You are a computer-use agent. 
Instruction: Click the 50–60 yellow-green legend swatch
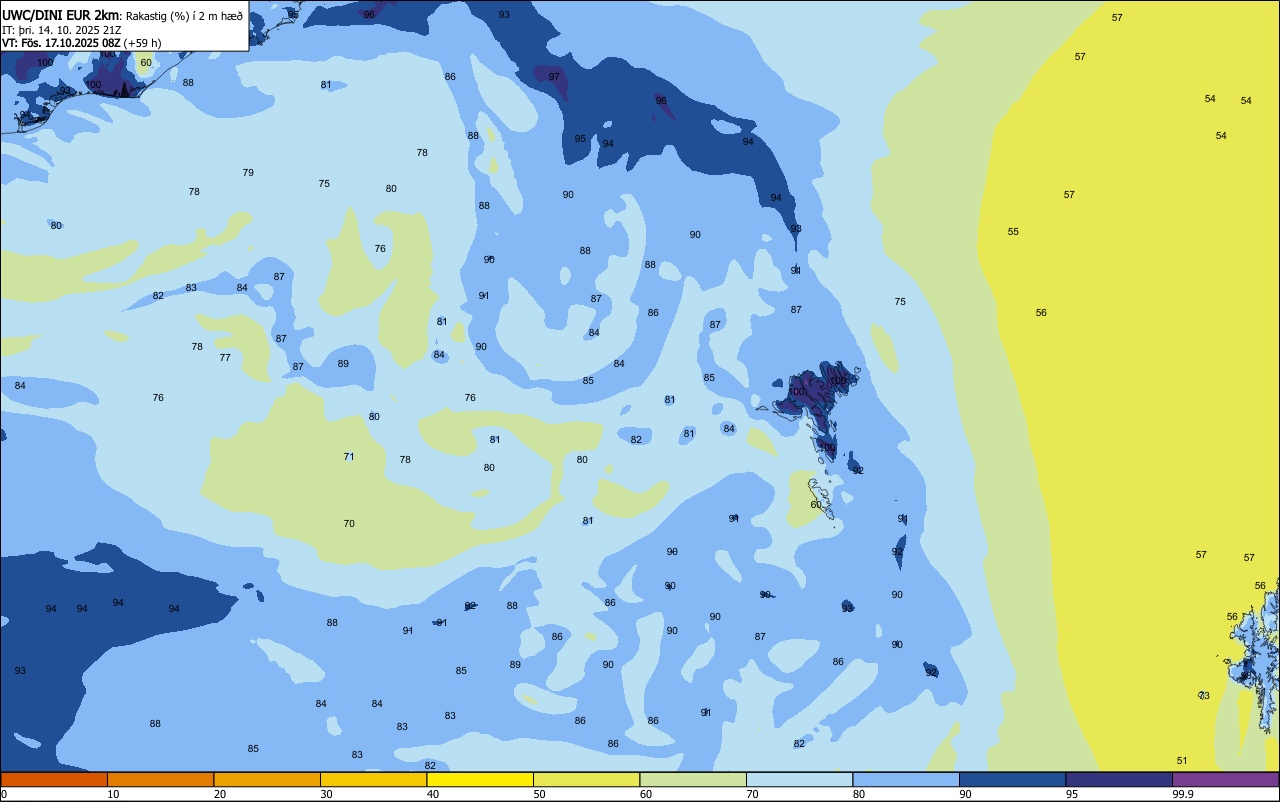coord(586,779)
